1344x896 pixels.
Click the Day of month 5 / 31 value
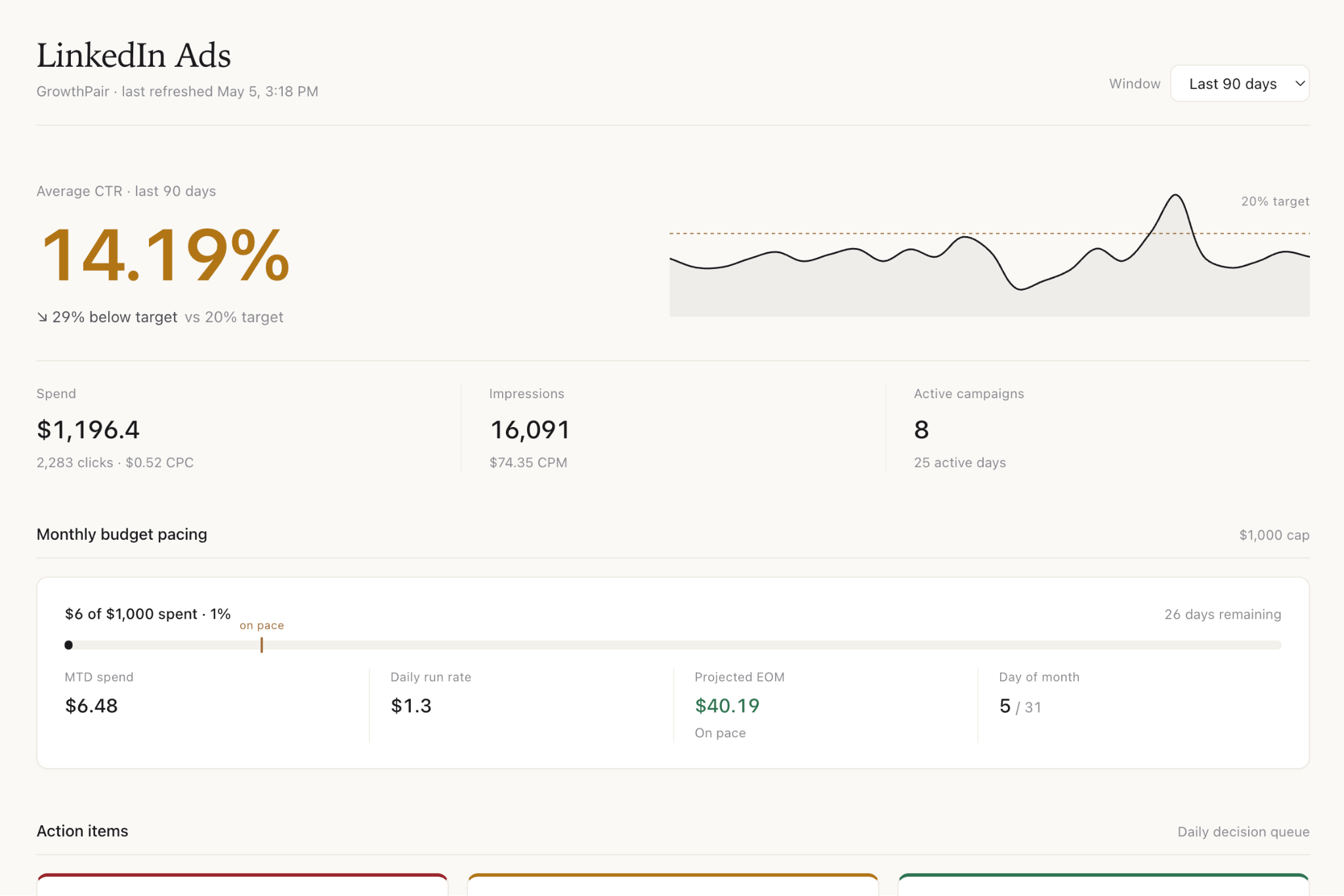(x=1020, y=706)
